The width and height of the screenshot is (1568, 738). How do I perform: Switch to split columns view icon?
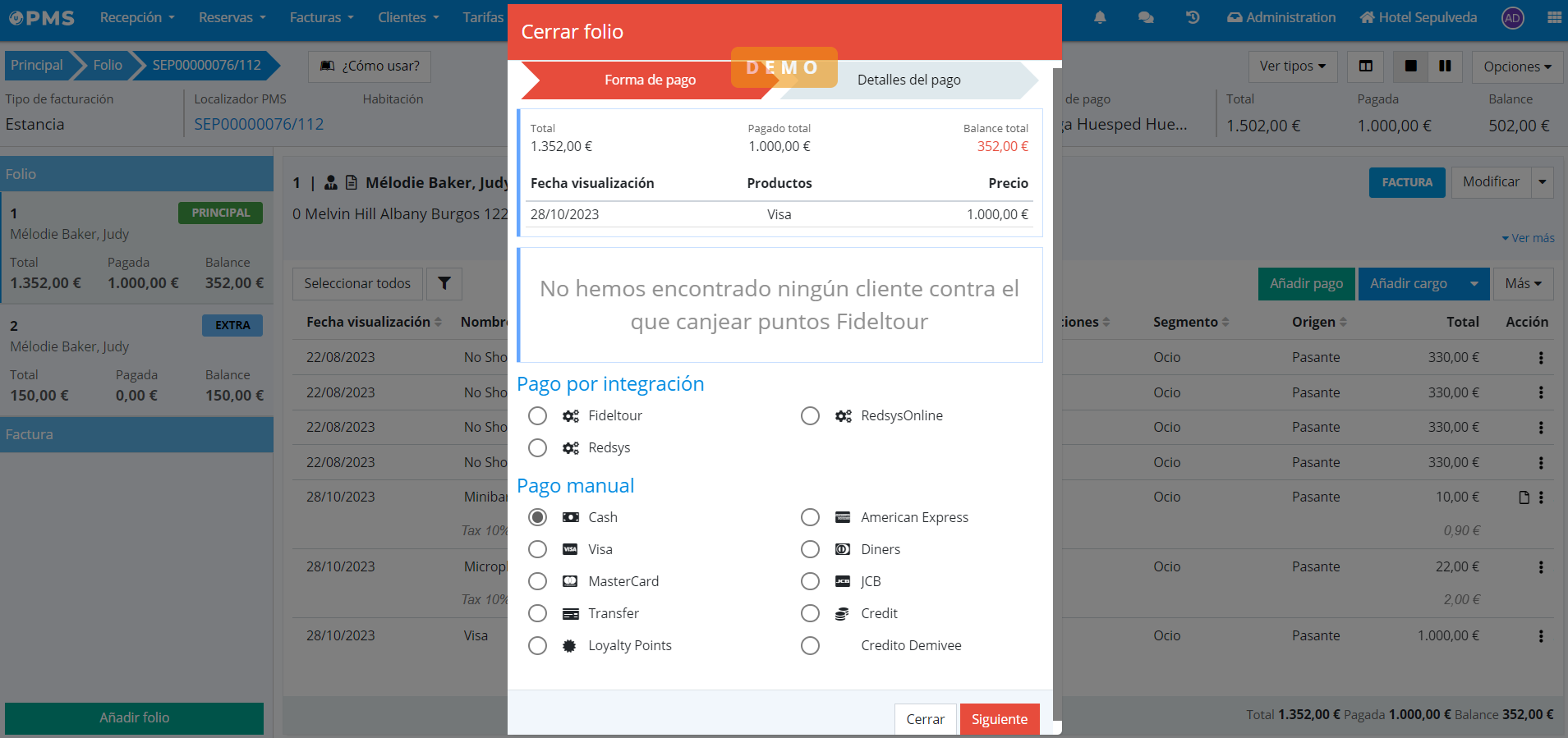pyautogui.click(x=1445, y=66)
